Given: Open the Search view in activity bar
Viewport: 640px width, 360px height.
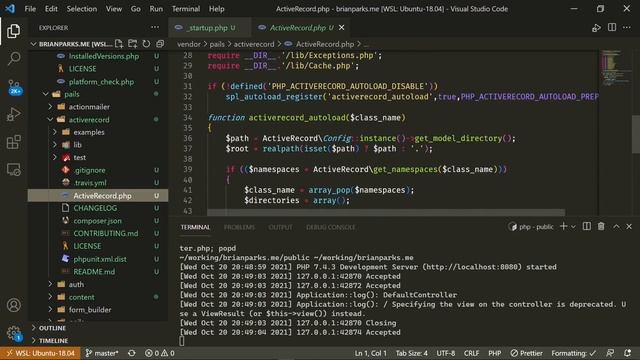Looking at the screenshot, I should 13,59.
